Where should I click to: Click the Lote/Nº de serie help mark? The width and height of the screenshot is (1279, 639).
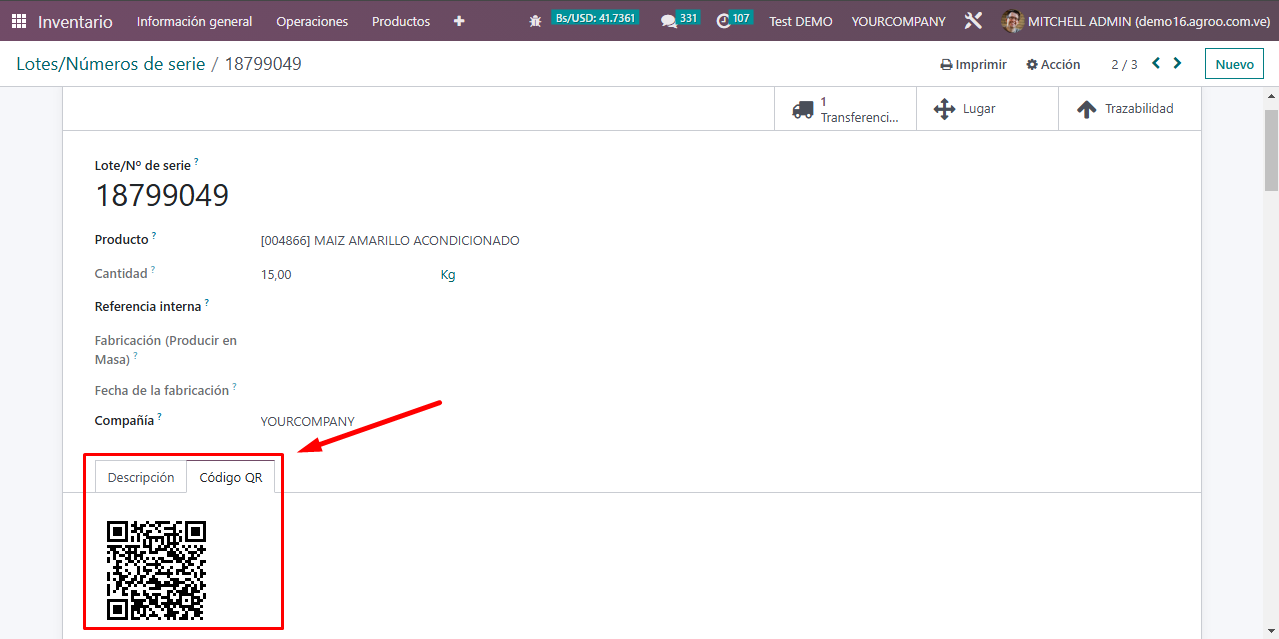pos(196,162)
